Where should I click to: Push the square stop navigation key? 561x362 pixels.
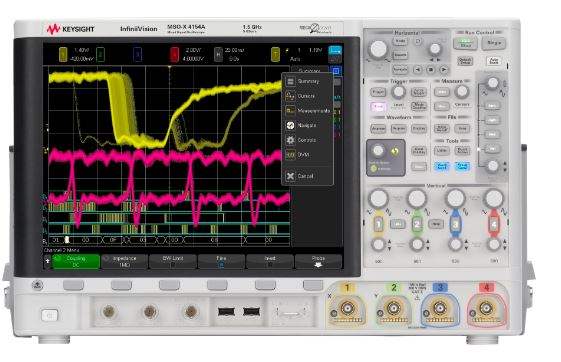tap(430, 69)
